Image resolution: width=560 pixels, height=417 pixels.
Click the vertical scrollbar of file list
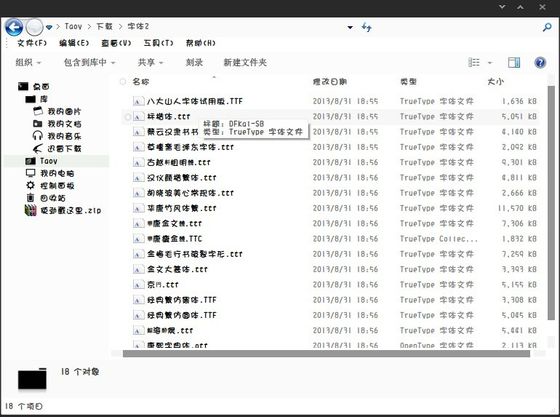551,203
